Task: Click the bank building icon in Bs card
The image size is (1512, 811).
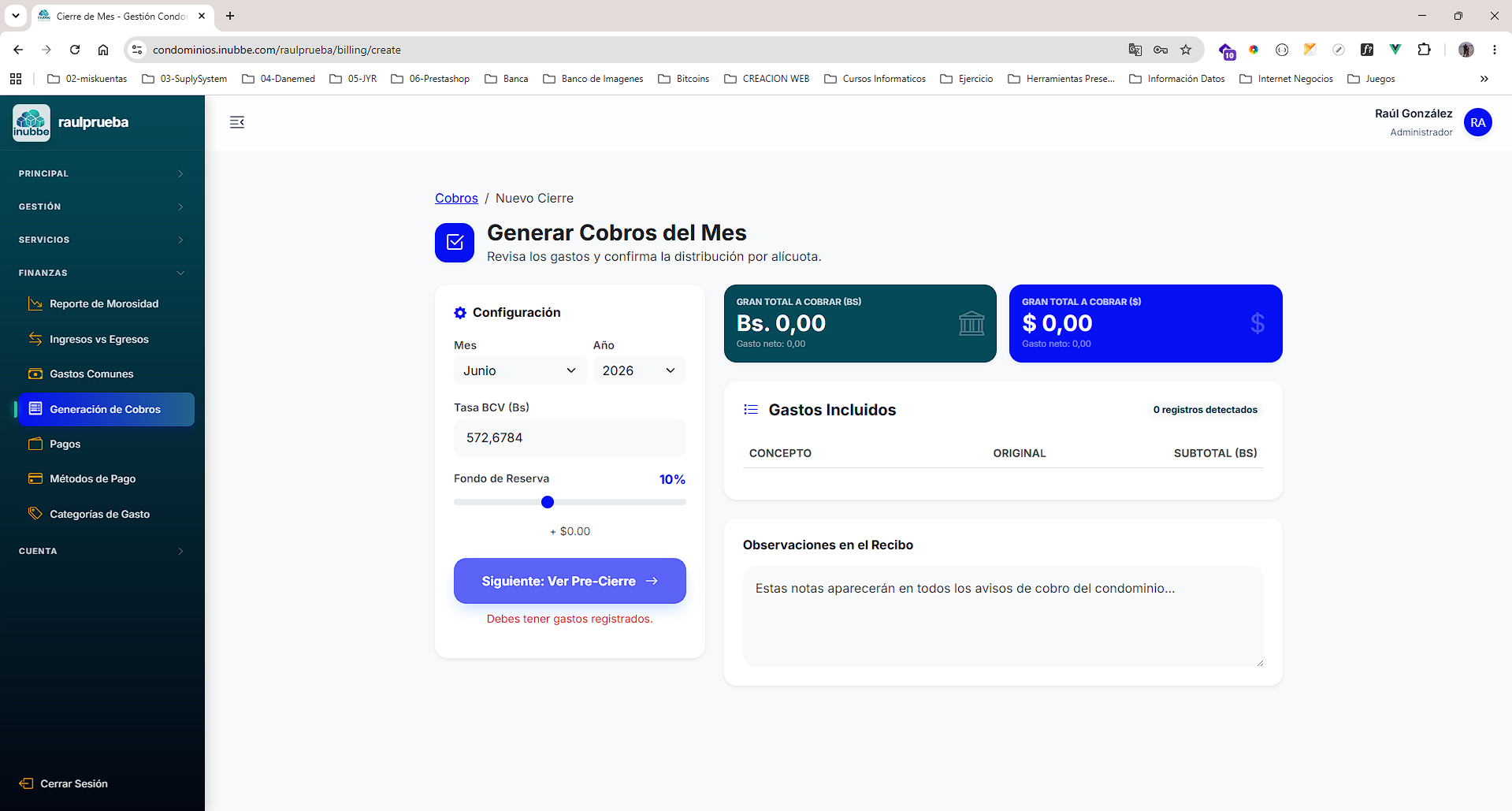Action: (971, 323)
